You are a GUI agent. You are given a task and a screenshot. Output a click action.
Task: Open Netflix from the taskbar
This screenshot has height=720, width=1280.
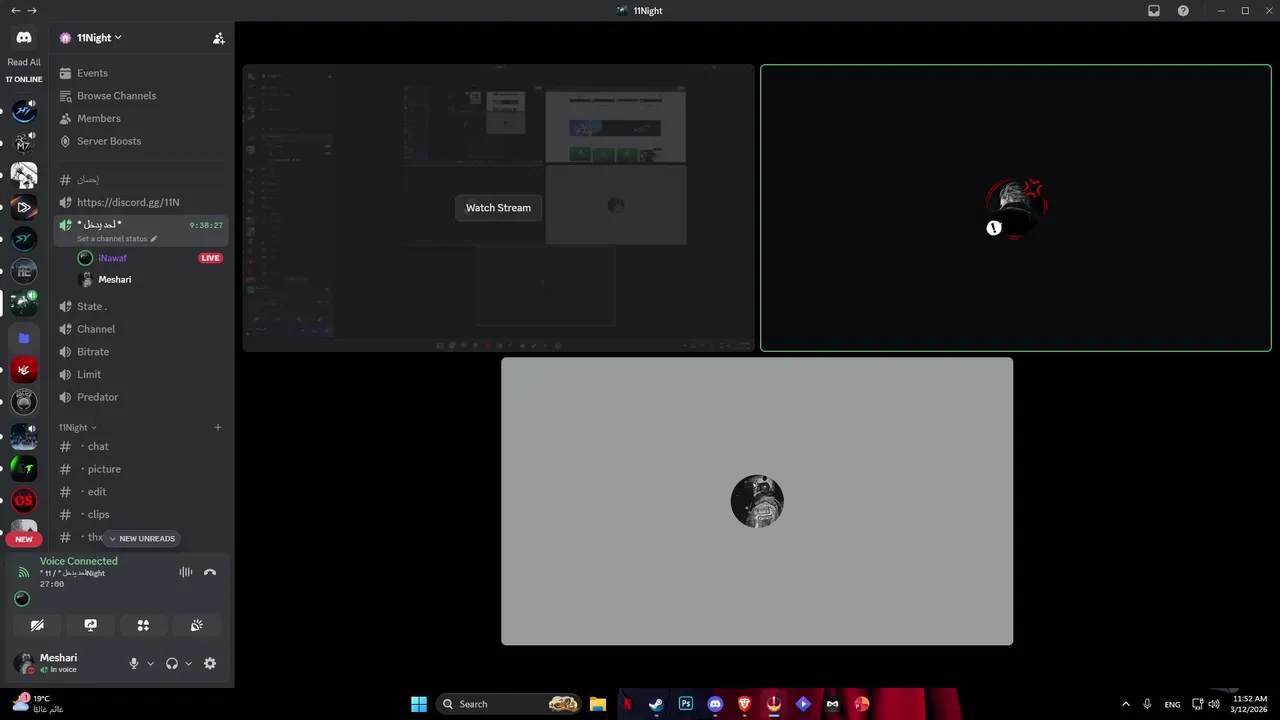point(627,704)
